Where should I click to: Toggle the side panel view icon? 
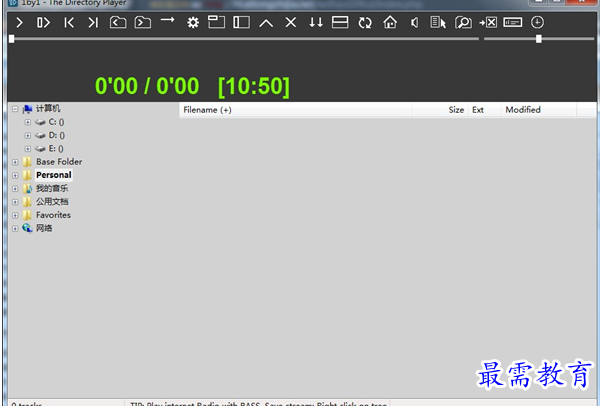click(x=241, y=22)
